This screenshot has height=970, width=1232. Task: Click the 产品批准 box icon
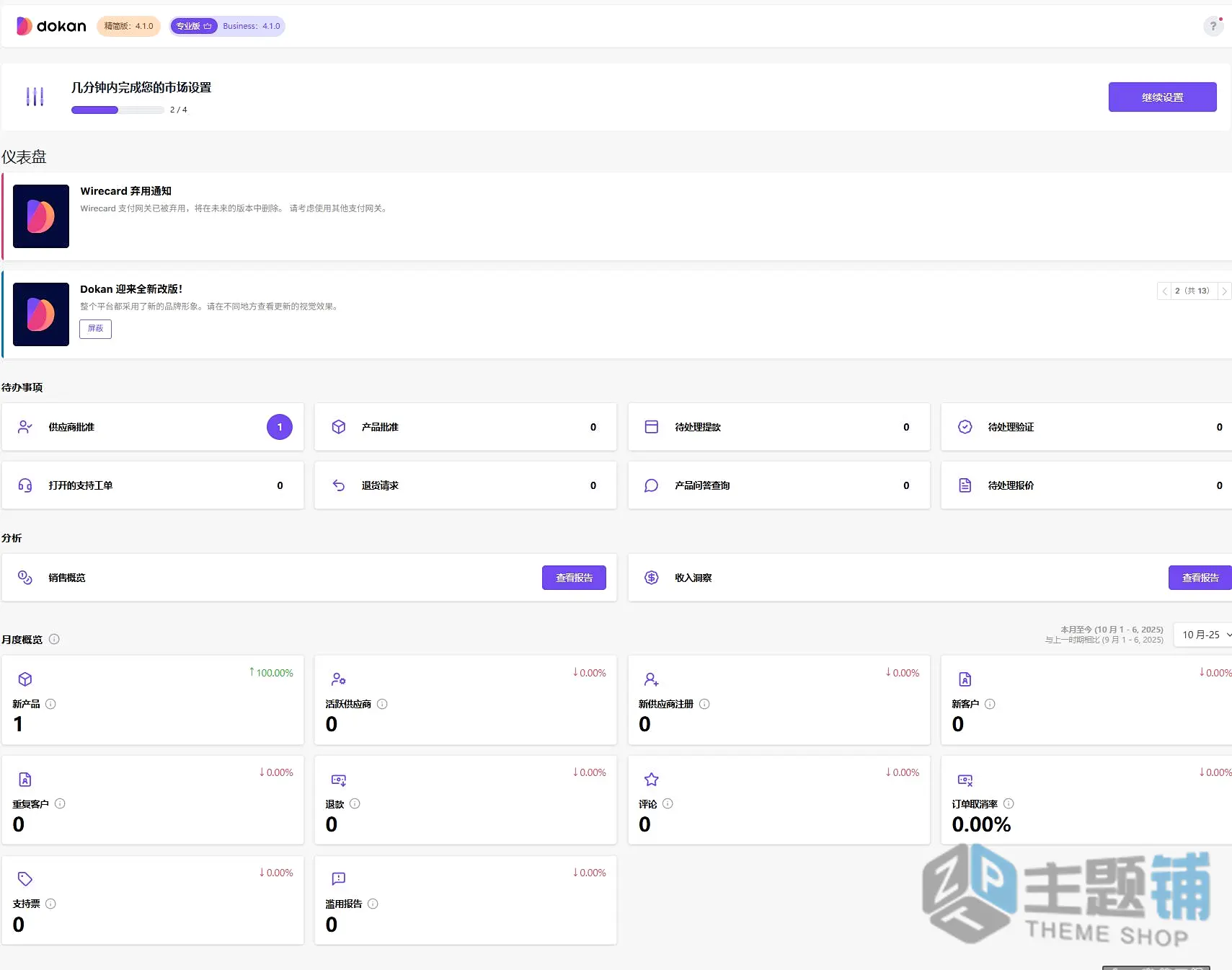(338, 427)
